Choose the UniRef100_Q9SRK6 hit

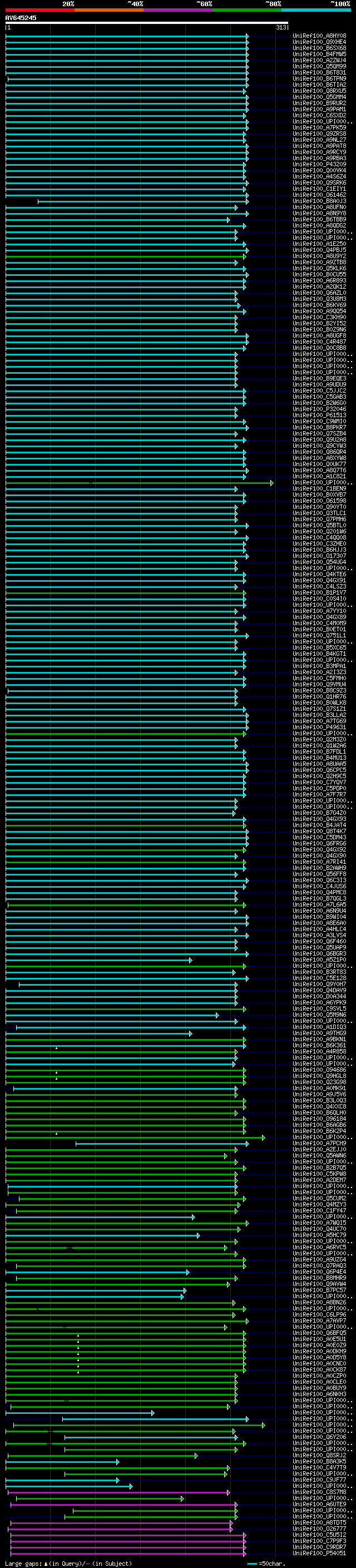pos(319,182)
